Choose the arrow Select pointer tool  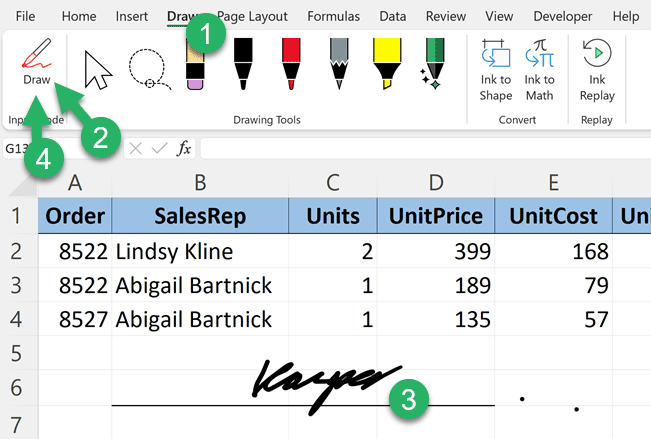point(98,70)
